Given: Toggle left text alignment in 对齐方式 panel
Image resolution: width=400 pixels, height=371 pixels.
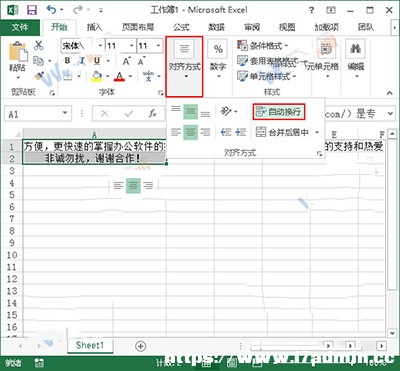Looking at the screenshot, I should [x=176, y=132].
